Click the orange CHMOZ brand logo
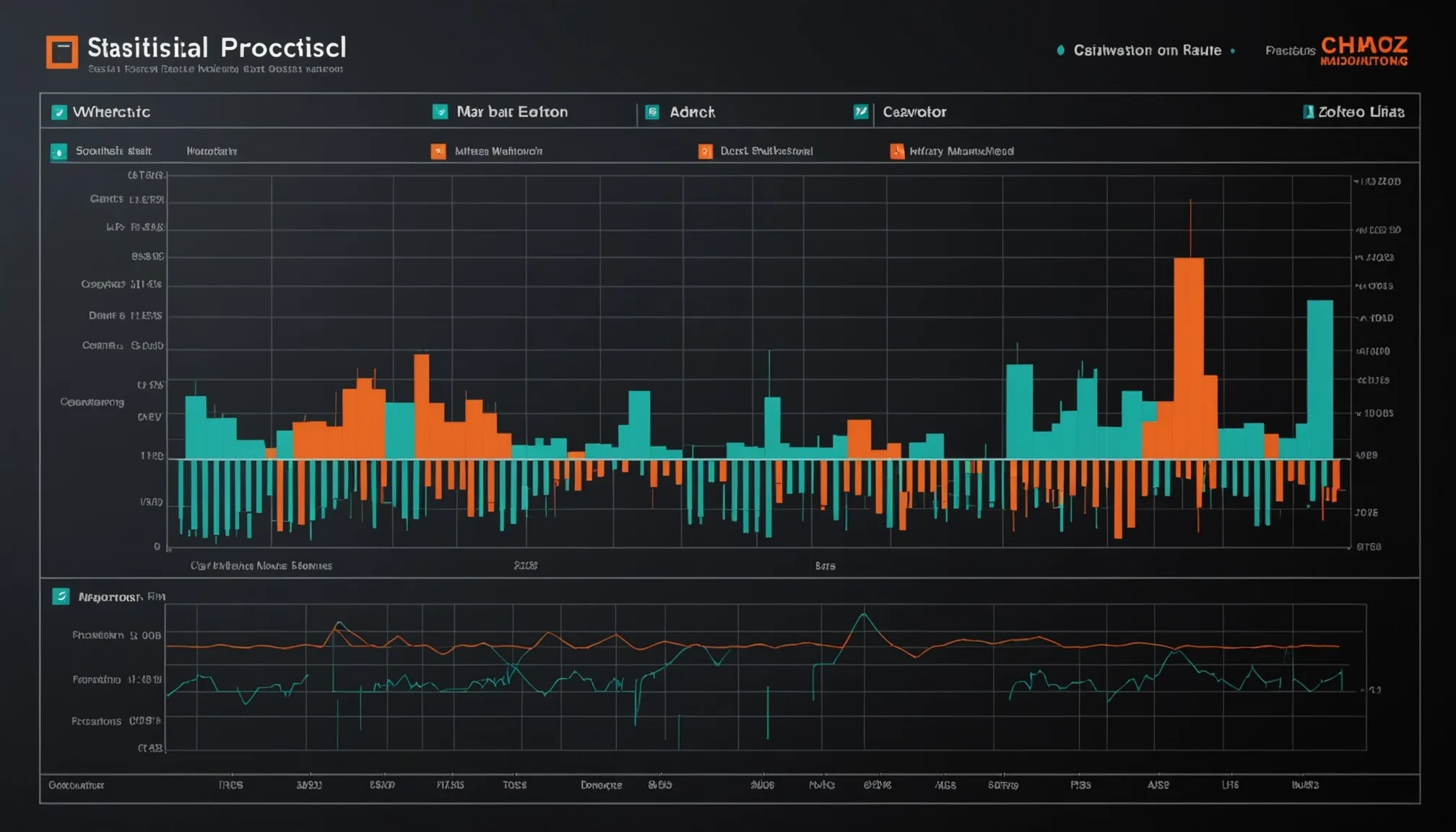The image size is (1456, 832). coord(1364,51)
